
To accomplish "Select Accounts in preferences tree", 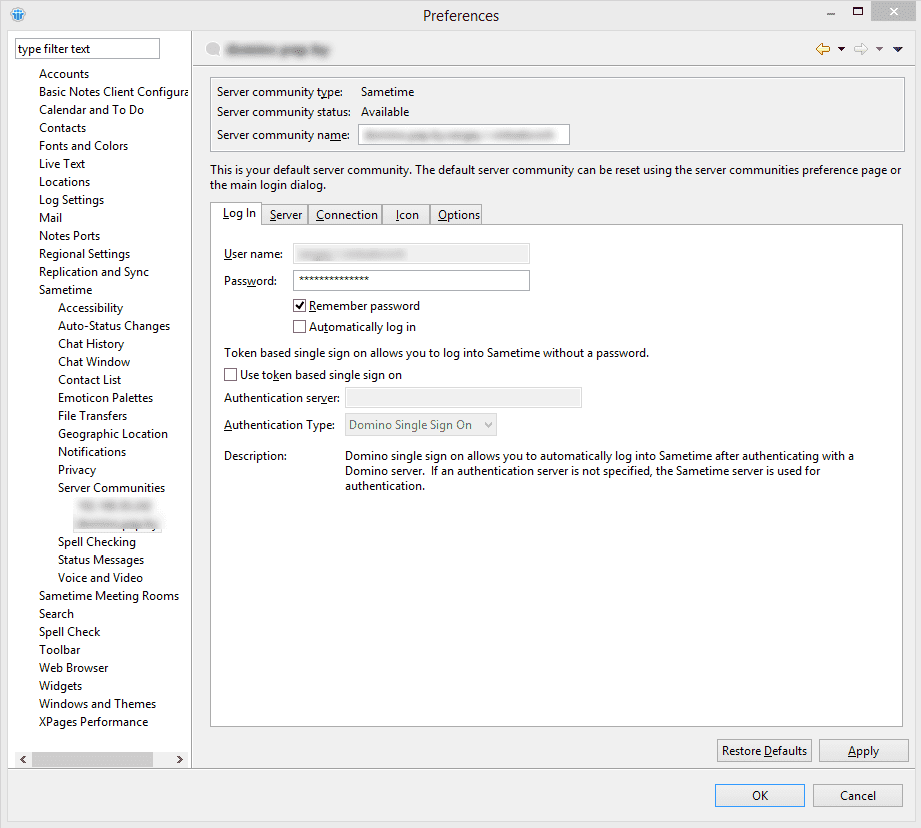I will (x=64, y=74).
